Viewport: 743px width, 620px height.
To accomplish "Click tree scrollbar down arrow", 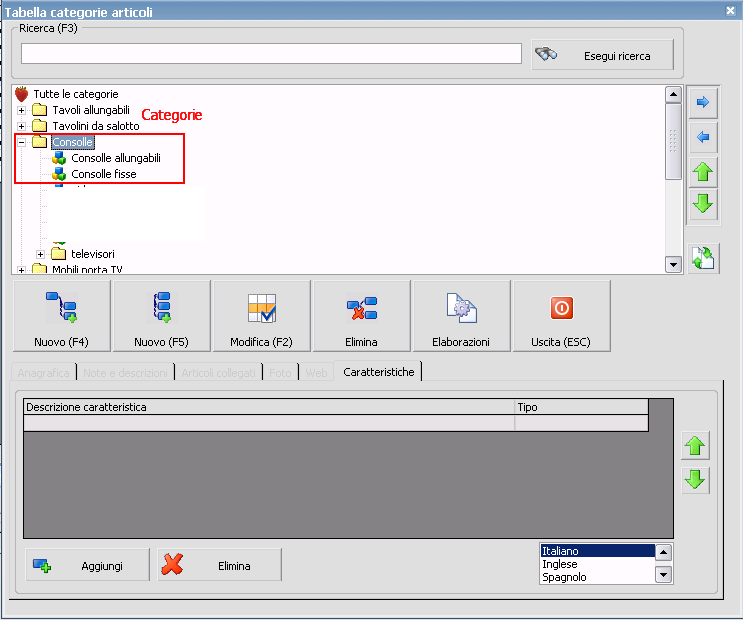I will pyautogui.click(x=673, y=264).
